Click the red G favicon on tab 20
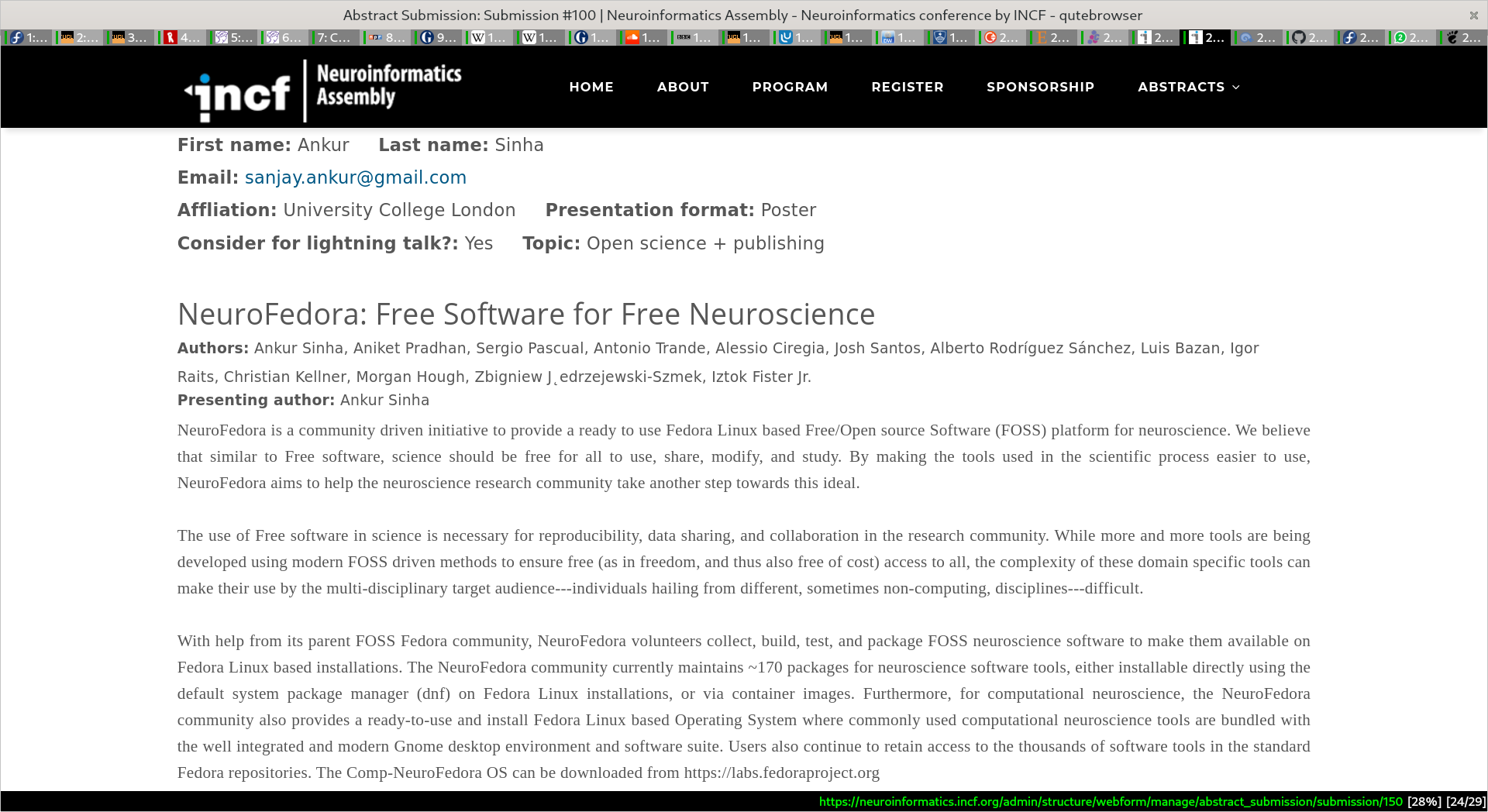 990,37
